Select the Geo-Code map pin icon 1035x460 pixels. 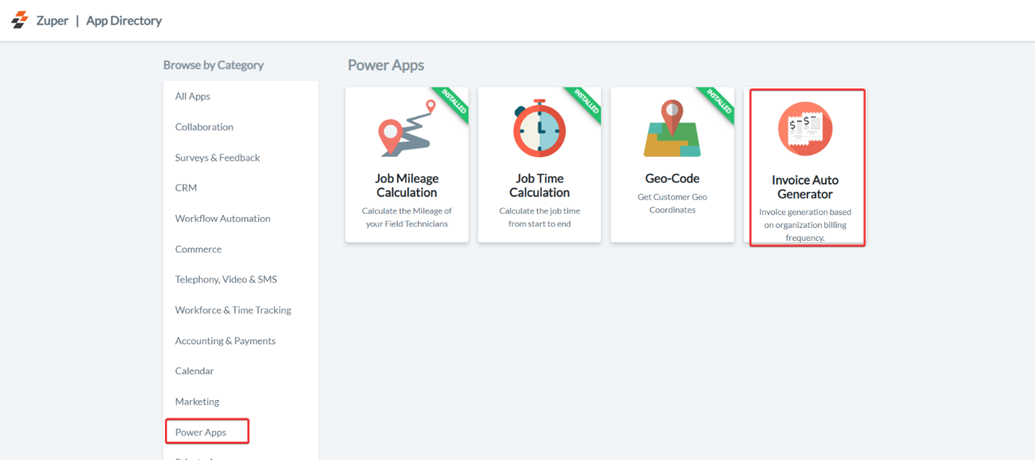pyautogui.click(x=672, y=129)
